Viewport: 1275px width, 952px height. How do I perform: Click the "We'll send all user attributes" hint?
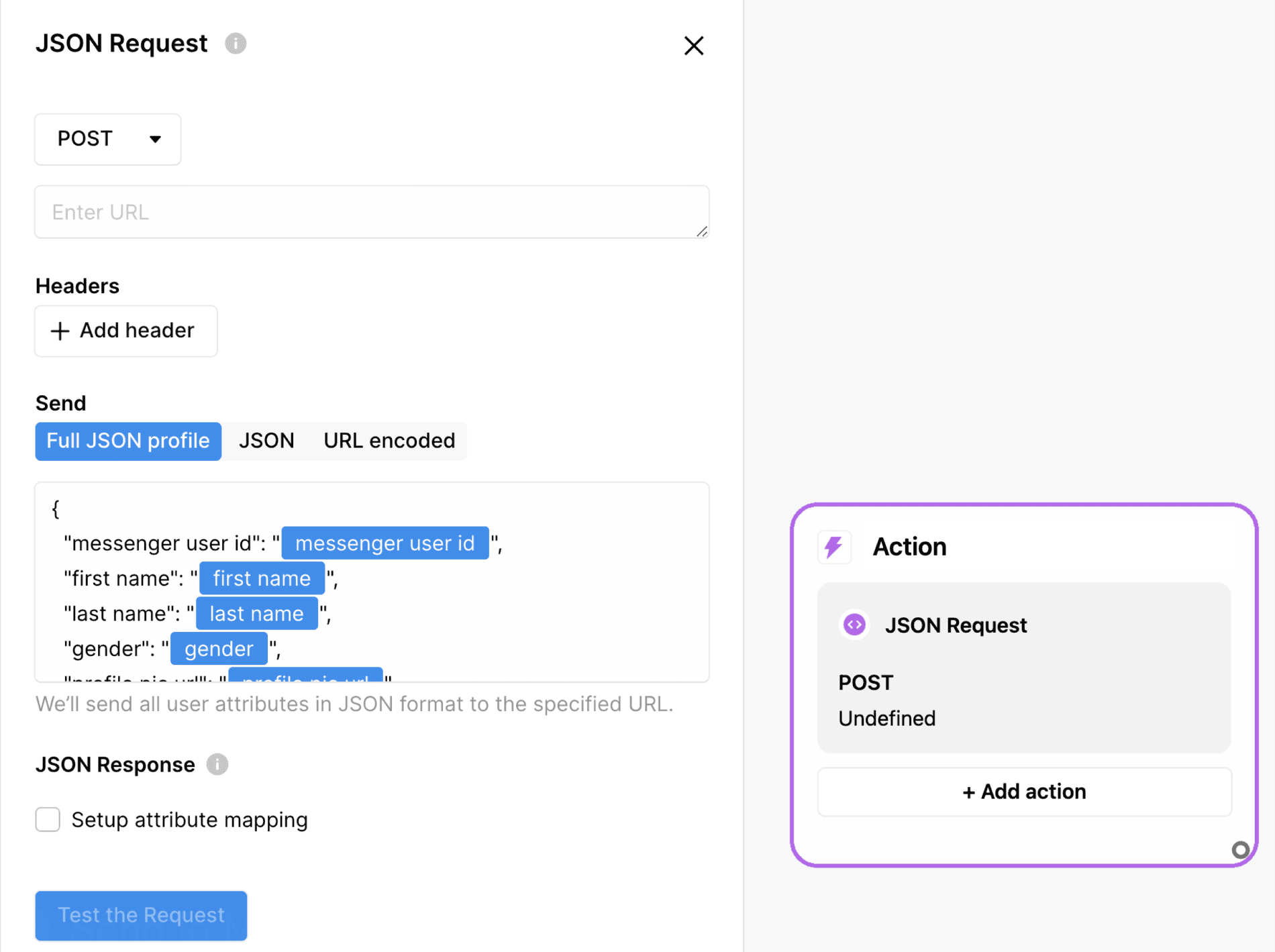point(354,704)
